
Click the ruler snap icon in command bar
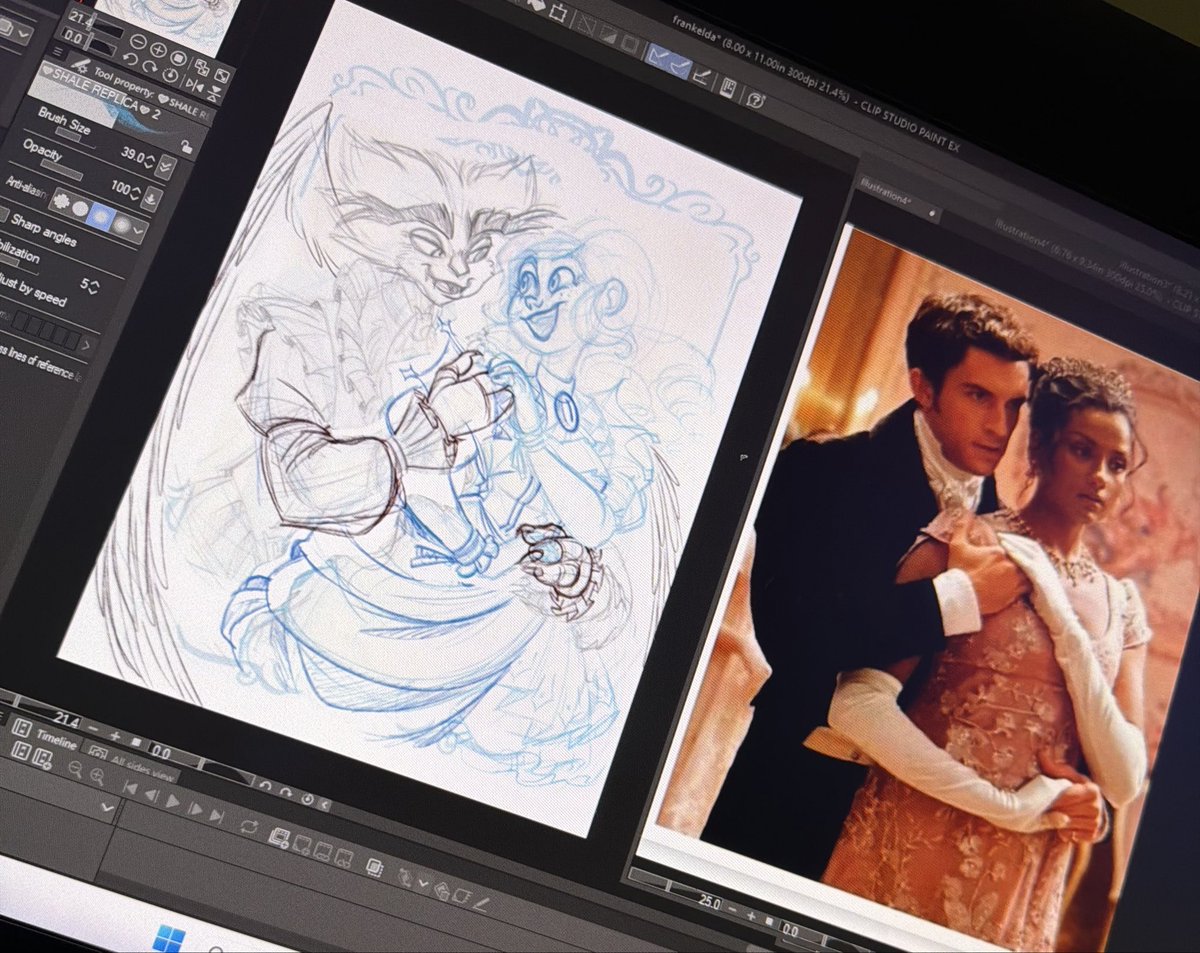pyautogui.click(x=703, y=77)
